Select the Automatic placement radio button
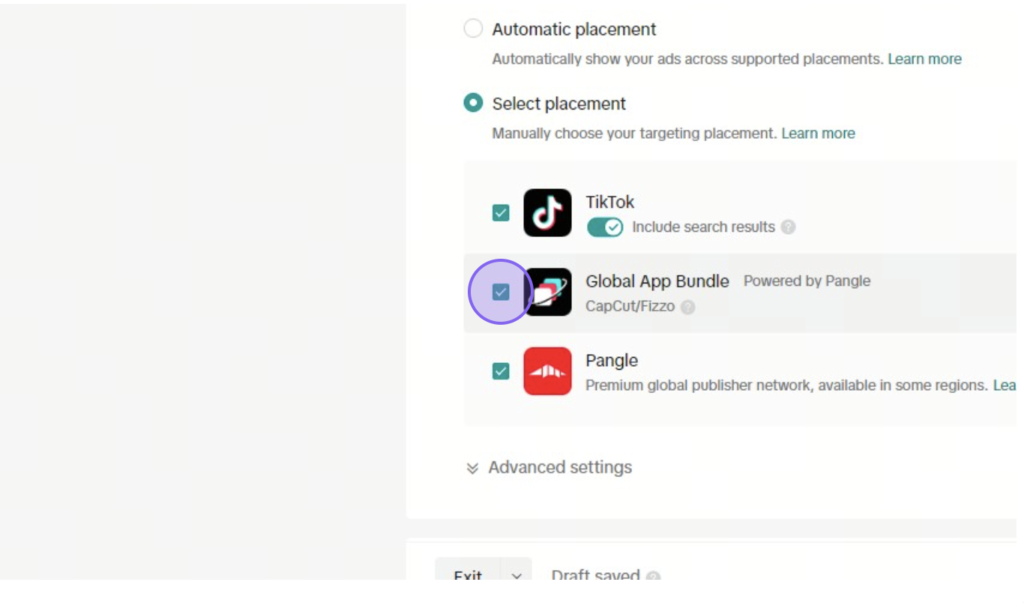 click(473, 29)
